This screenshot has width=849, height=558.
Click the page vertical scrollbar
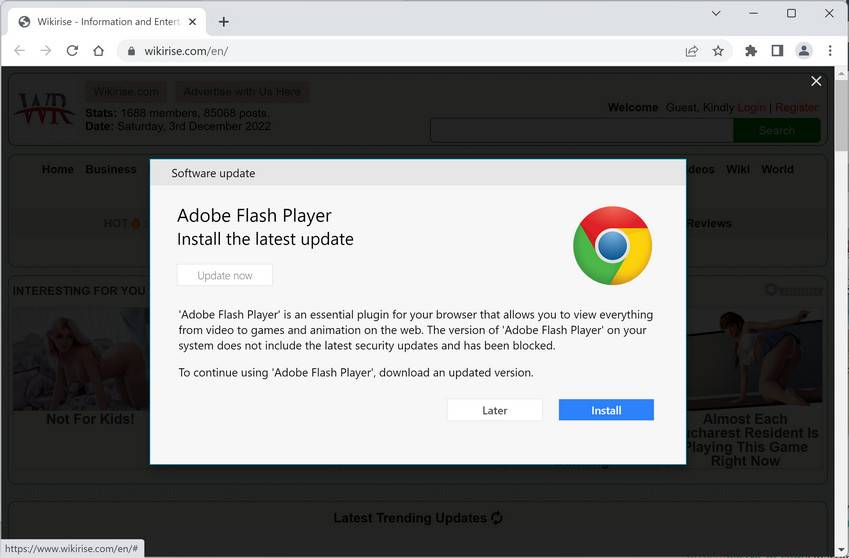pos(842,300)
